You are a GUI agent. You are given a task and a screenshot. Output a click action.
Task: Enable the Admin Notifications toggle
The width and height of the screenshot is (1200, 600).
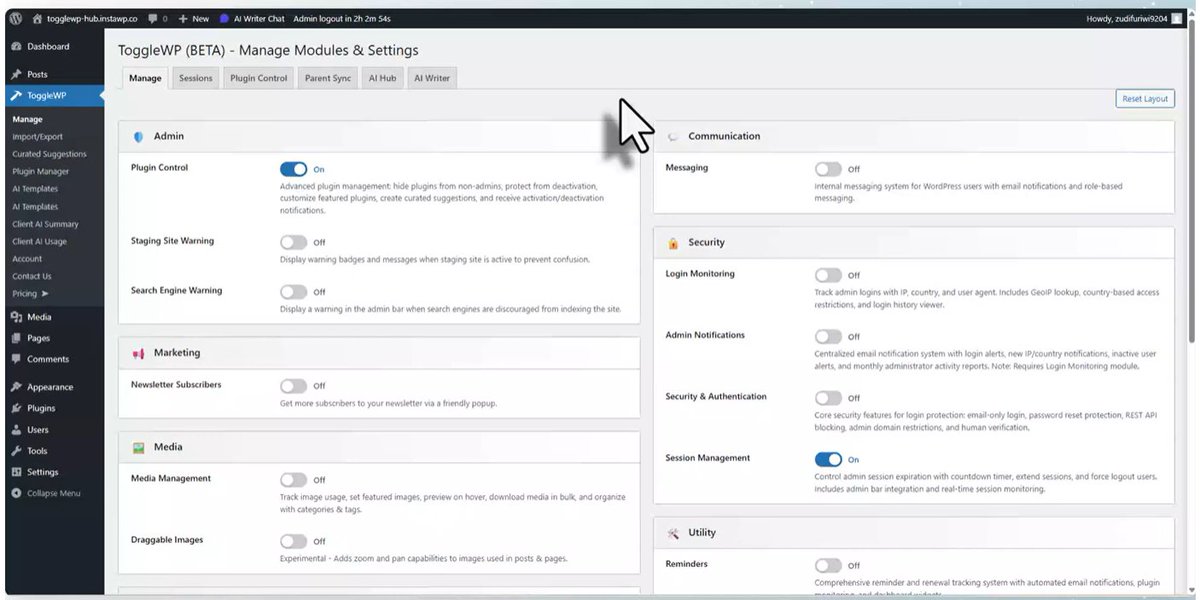click(x=828, y=337)
